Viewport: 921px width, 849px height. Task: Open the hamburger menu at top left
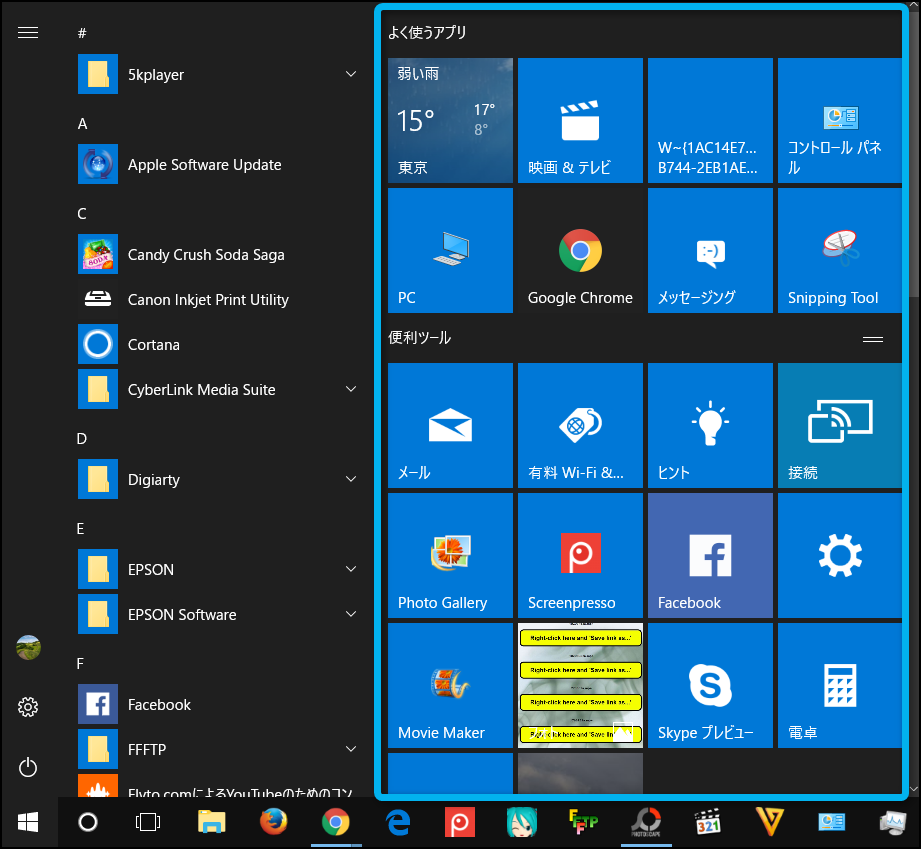28,33
